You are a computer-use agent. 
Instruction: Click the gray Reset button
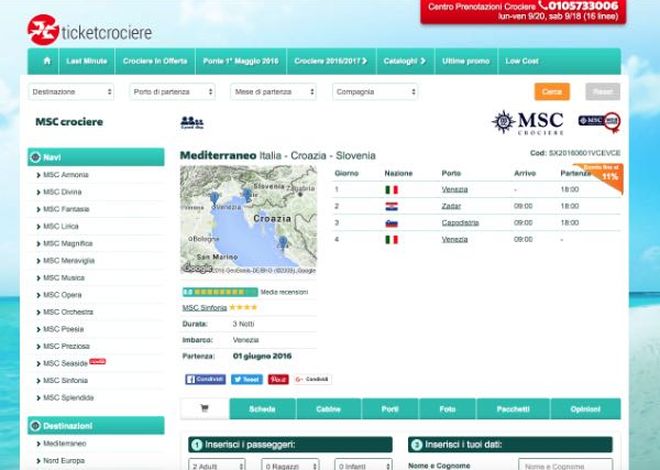(603, 92)
